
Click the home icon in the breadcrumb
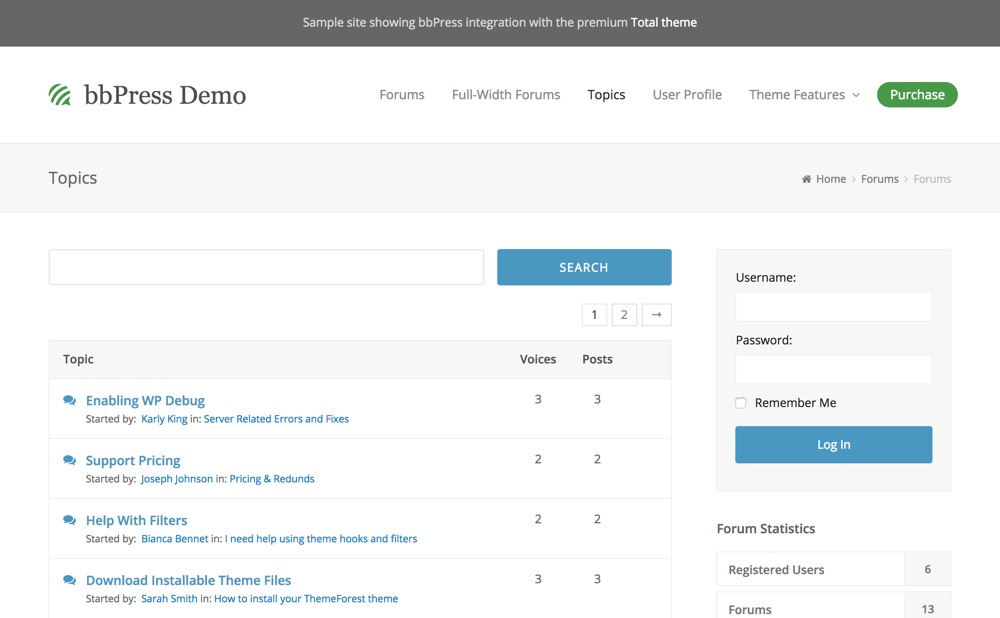coord(806,179)
